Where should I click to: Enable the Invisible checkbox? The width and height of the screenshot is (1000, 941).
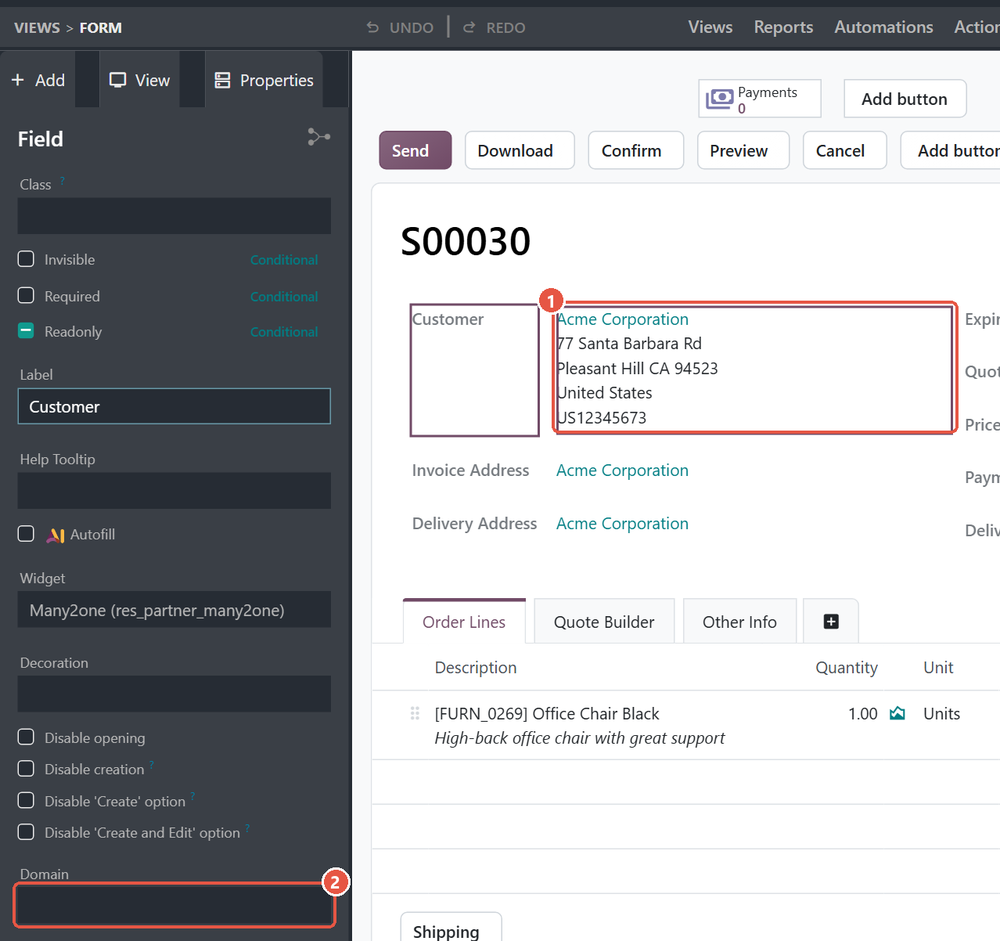[x=26, y=259]
